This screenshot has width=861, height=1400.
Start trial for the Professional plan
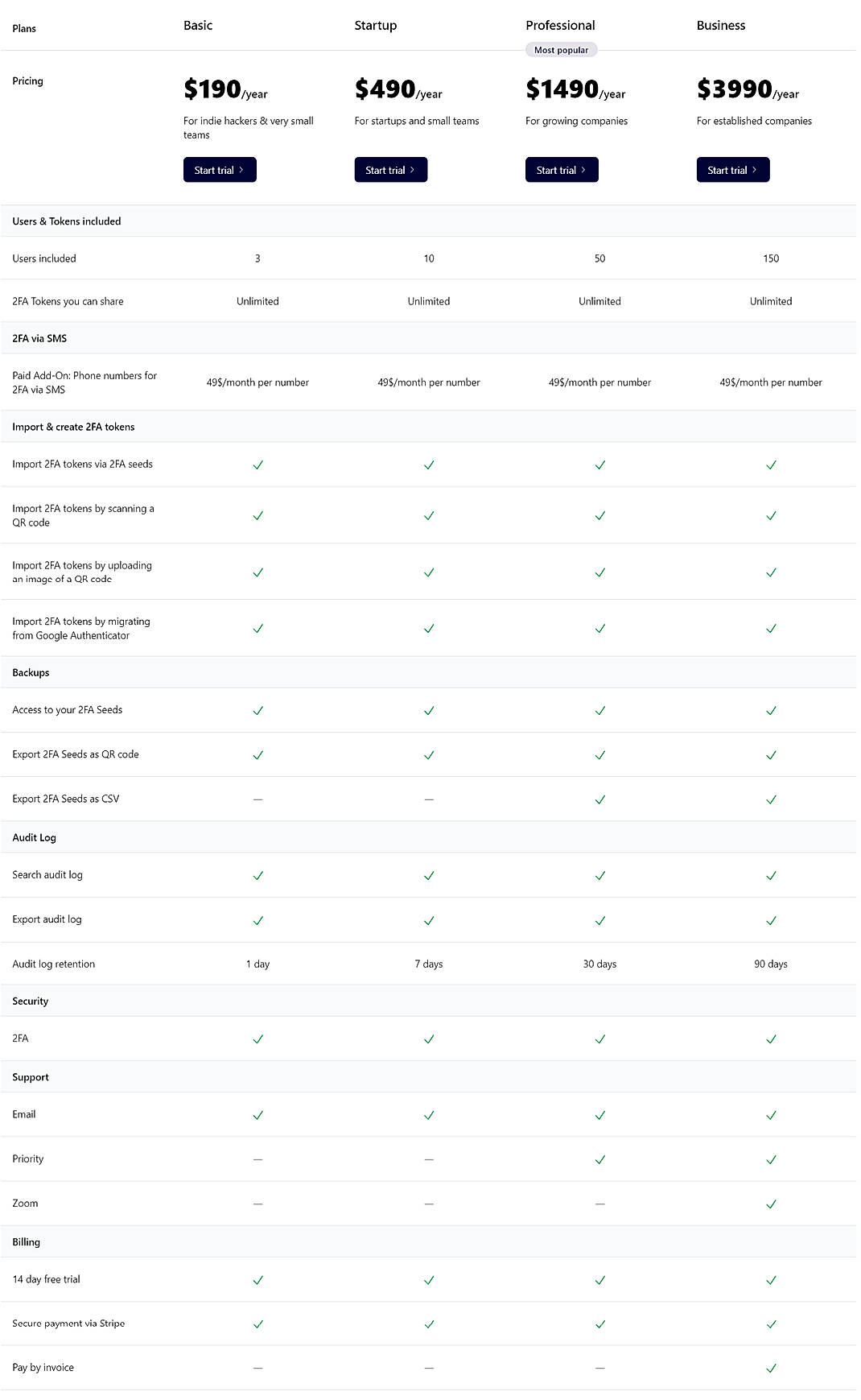tap(561, 170)
